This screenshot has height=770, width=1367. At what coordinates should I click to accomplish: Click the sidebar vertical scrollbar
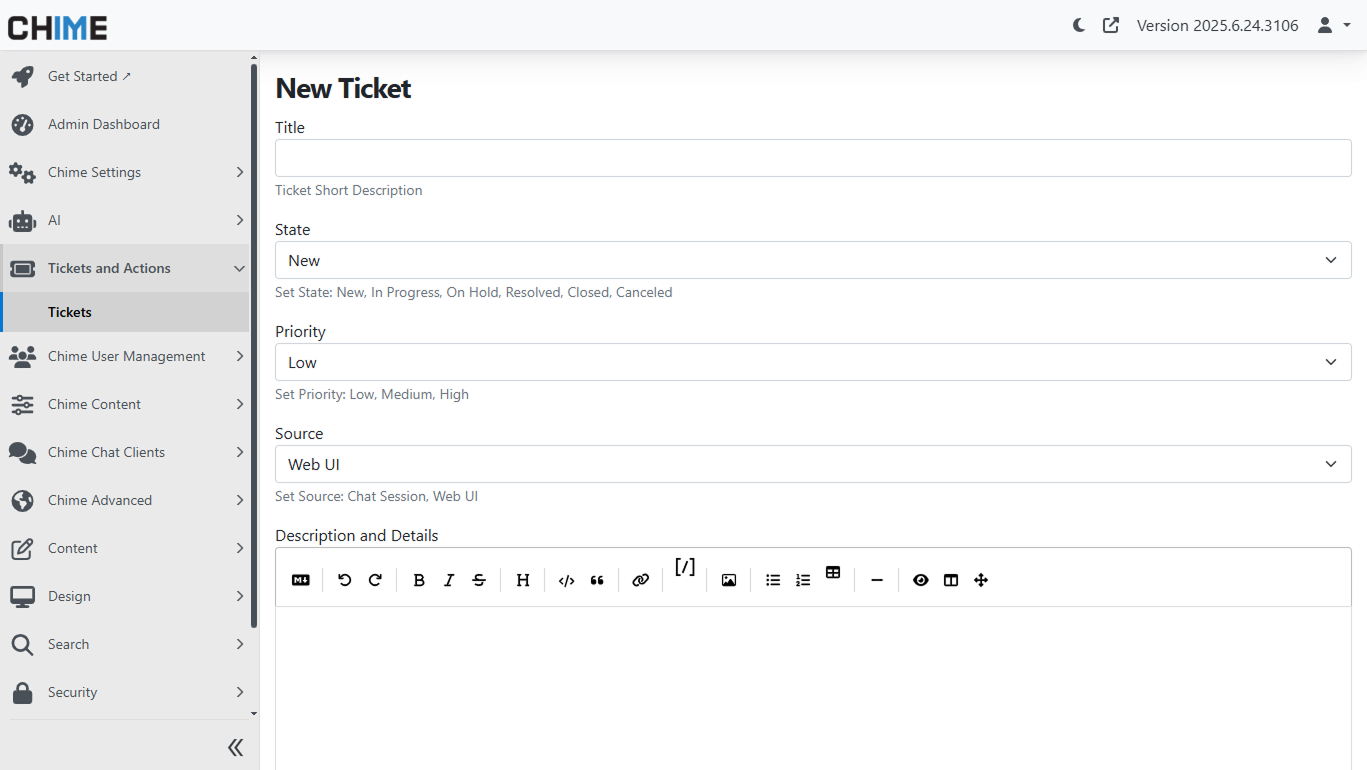254,345
